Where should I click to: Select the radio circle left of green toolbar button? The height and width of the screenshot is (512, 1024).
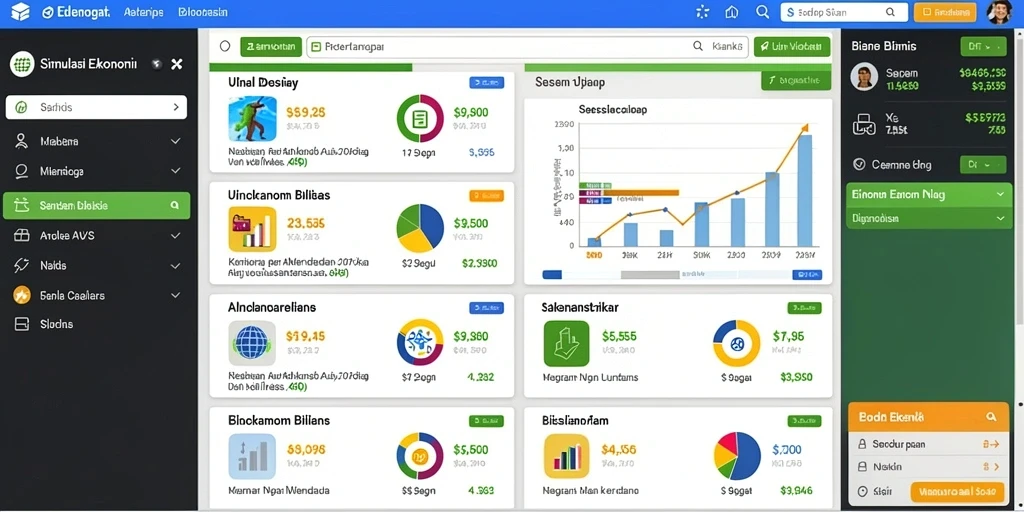tap(225, 46)
